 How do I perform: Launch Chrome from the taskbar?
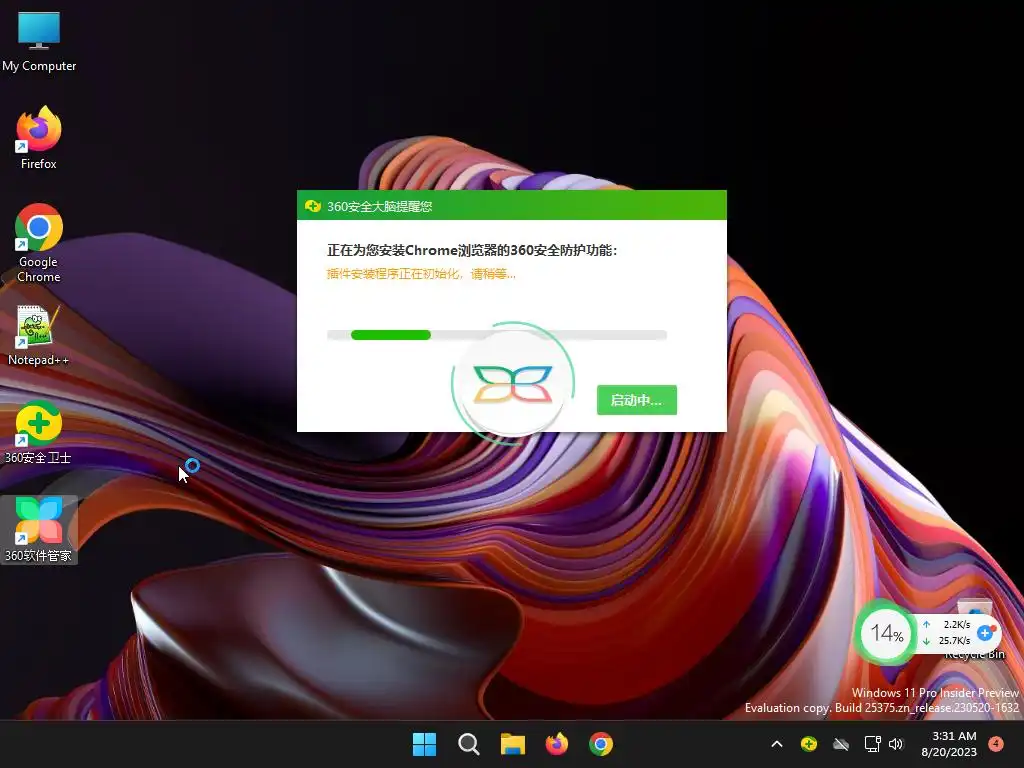[601, 744]
